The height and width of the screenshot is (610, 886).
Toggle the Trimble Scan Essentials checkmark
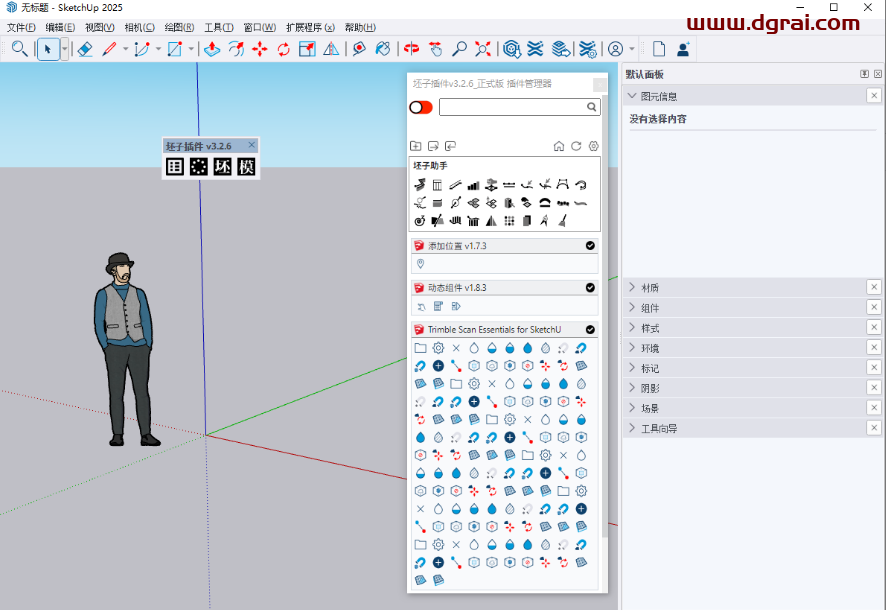590,329
